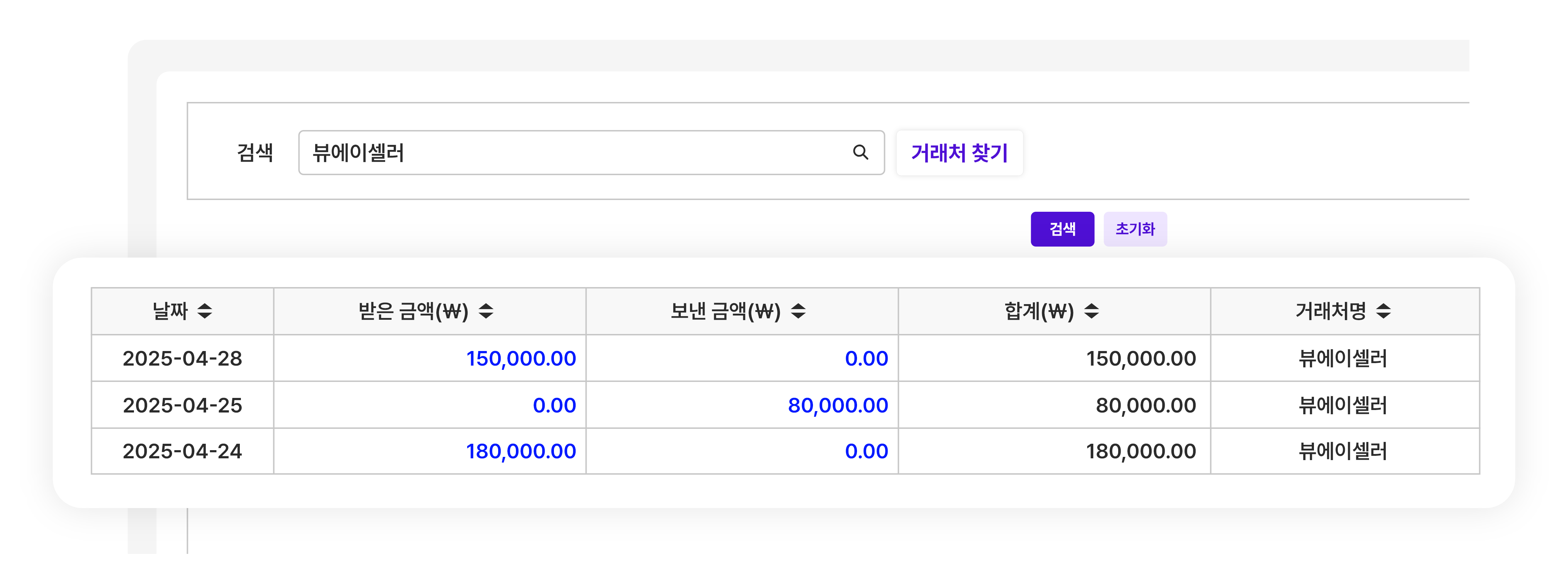The height and width of the screenshot is (561, 1568).
Task: Sort by the 받은 금액(₩) column arrows
Action: click(x=486, y=311)
